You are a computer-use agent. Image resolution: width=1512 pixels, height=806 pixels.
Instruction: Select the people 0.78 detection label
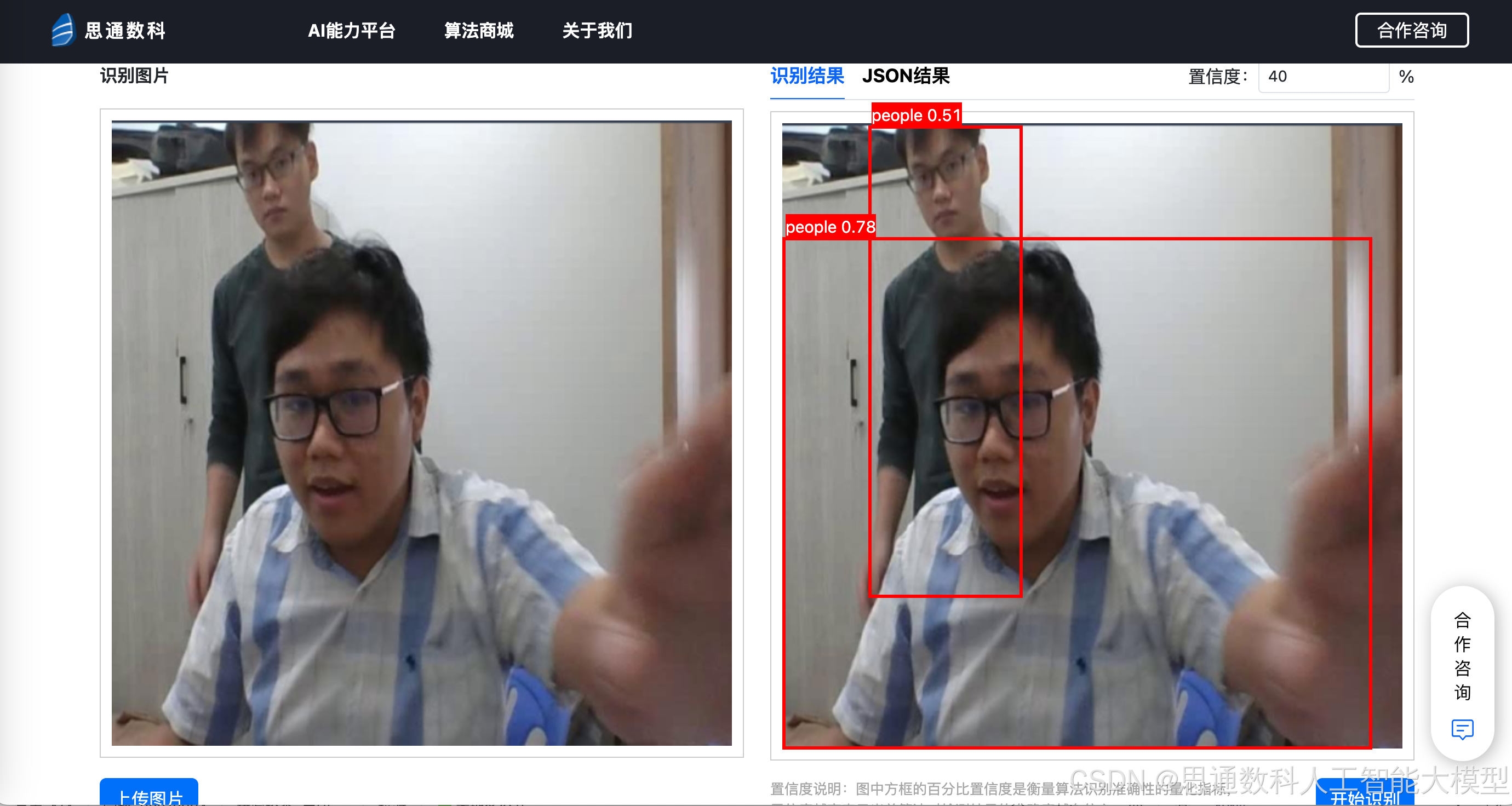click(830, 227)
